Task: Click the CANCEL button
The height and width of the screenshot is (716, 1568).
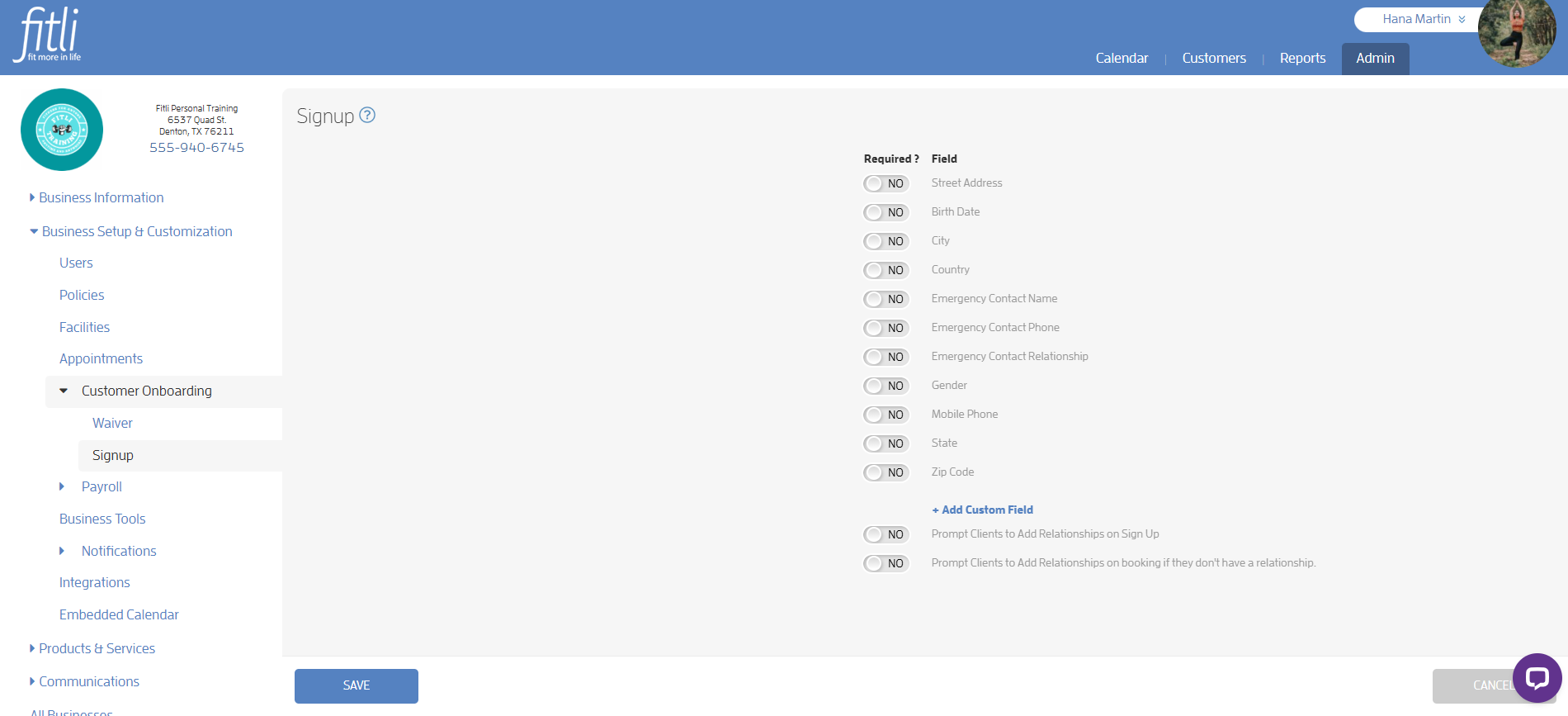Action: [1494, 685]
